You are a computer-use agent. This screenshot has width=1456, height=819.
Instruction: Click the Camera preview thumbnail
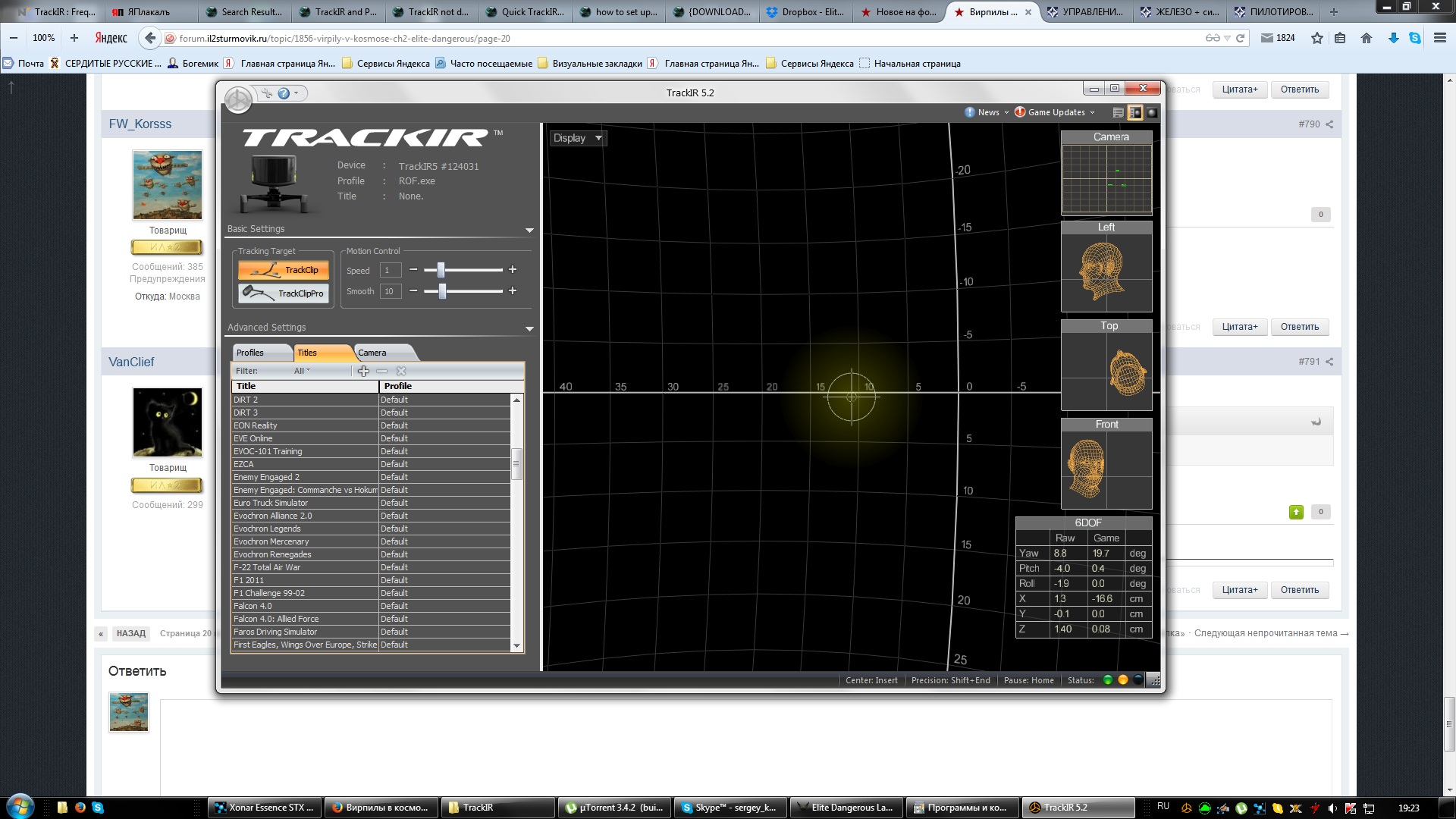coord(1106,174)
